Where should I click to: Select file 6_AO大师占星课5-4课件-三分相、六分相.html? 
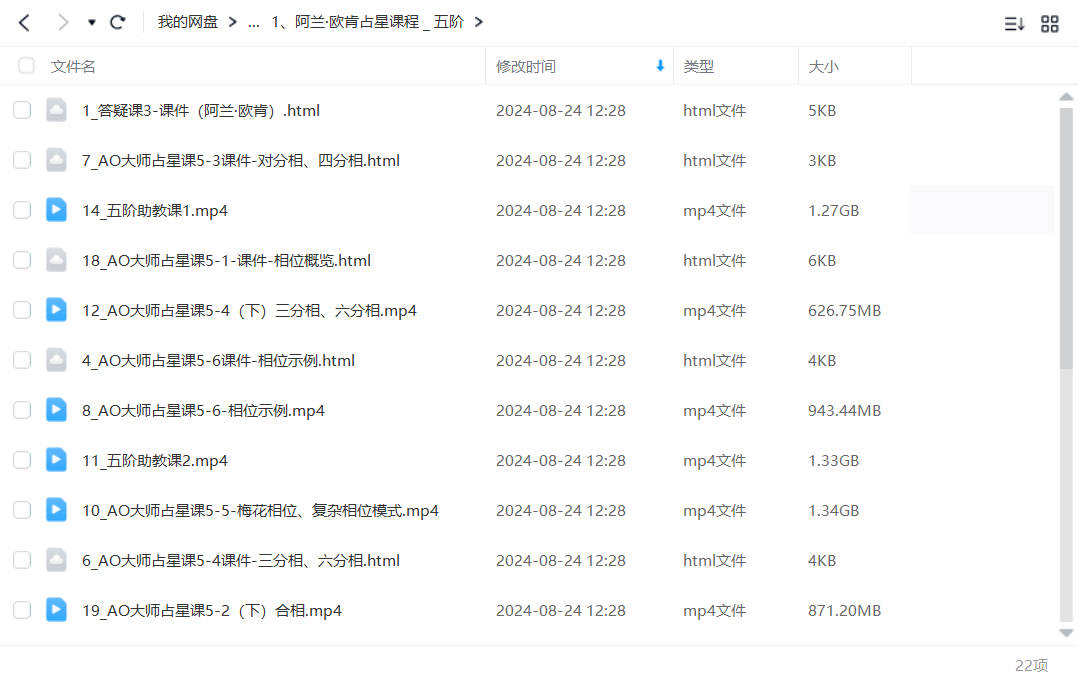pyautogui.click(x=241, y=561)
